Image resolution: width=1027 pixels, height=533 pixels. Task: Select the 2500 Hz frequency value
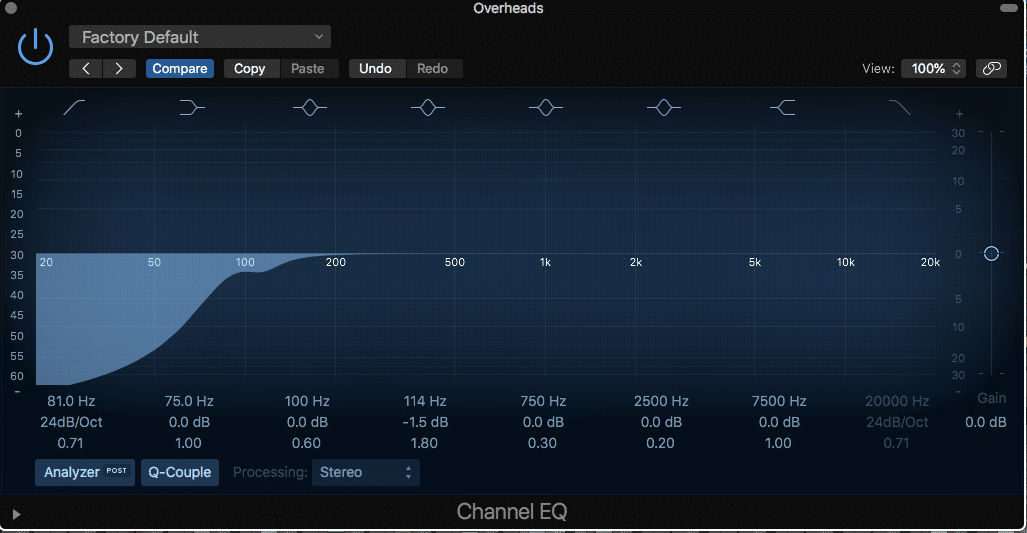(661, 401)
